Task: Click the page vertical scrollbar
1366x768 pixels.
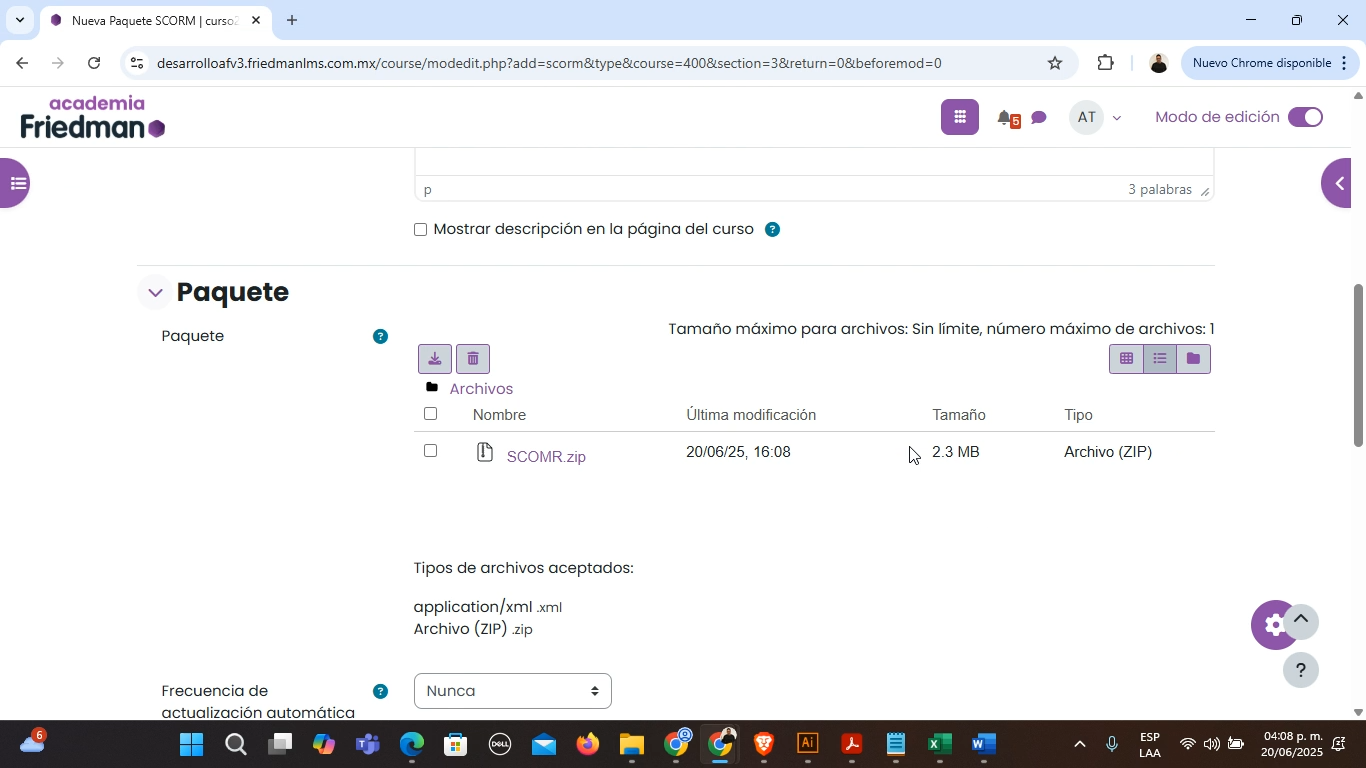Action: 1358,365
